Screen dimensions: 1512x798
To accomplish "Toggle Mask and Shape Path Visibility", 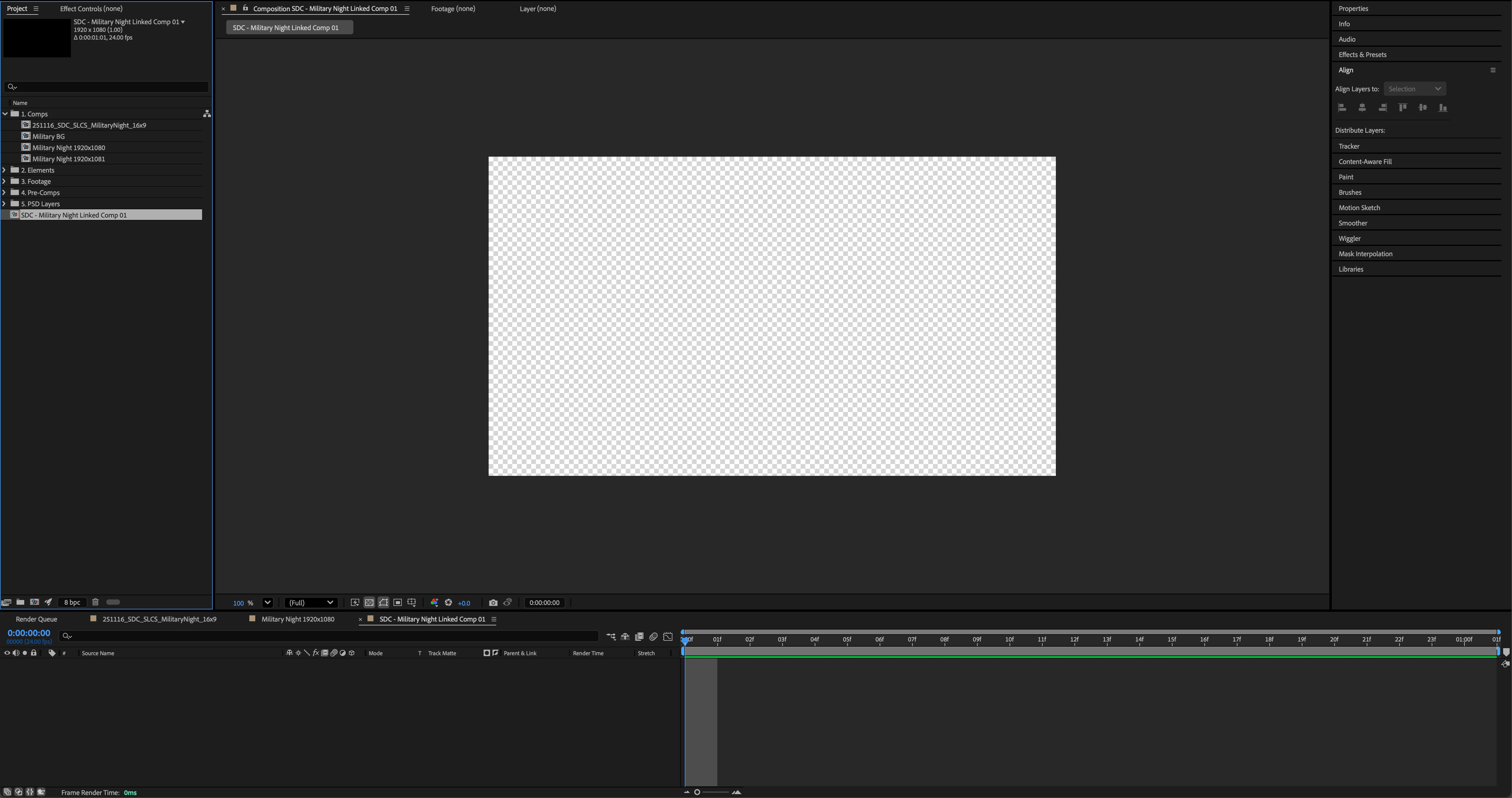I will [383, 602].
